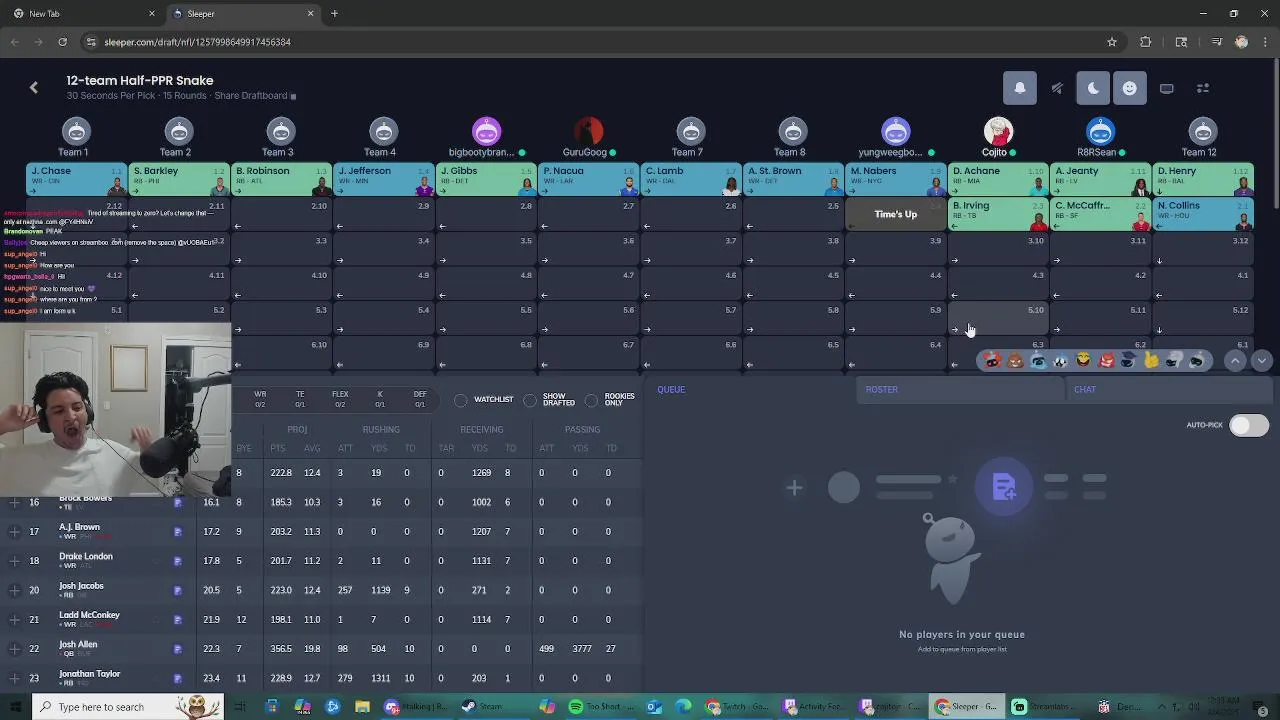The height and width of the screenshot is (720, 1280).
Task: Send the poop emoji reaction
Action: pyautogui.click(x=1015, y=361)
